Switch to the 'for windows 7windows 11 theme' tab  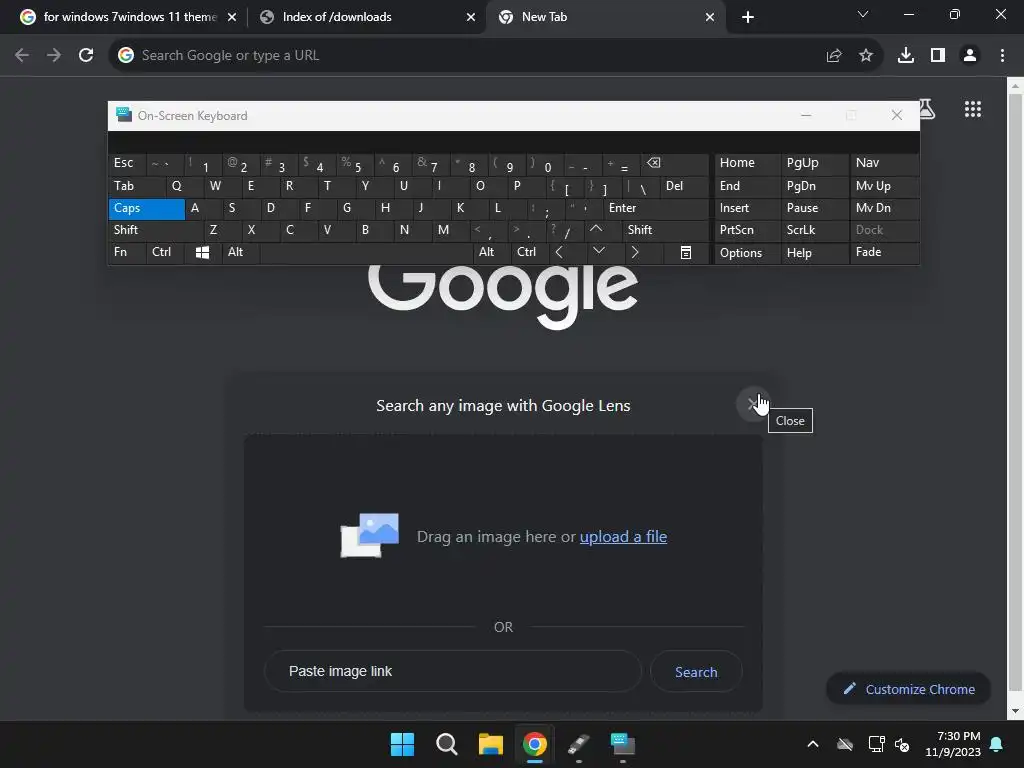pyautogui.click(x=129, y=17)
